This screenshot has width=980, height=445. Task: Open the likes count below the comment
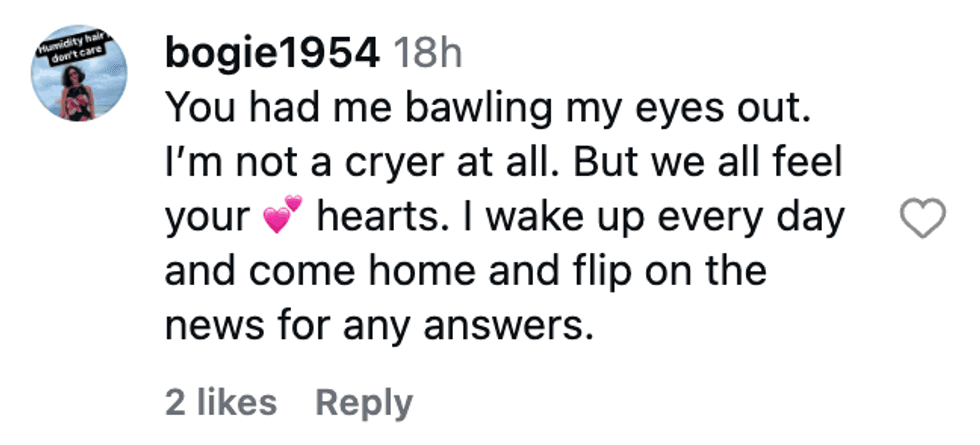221,403
